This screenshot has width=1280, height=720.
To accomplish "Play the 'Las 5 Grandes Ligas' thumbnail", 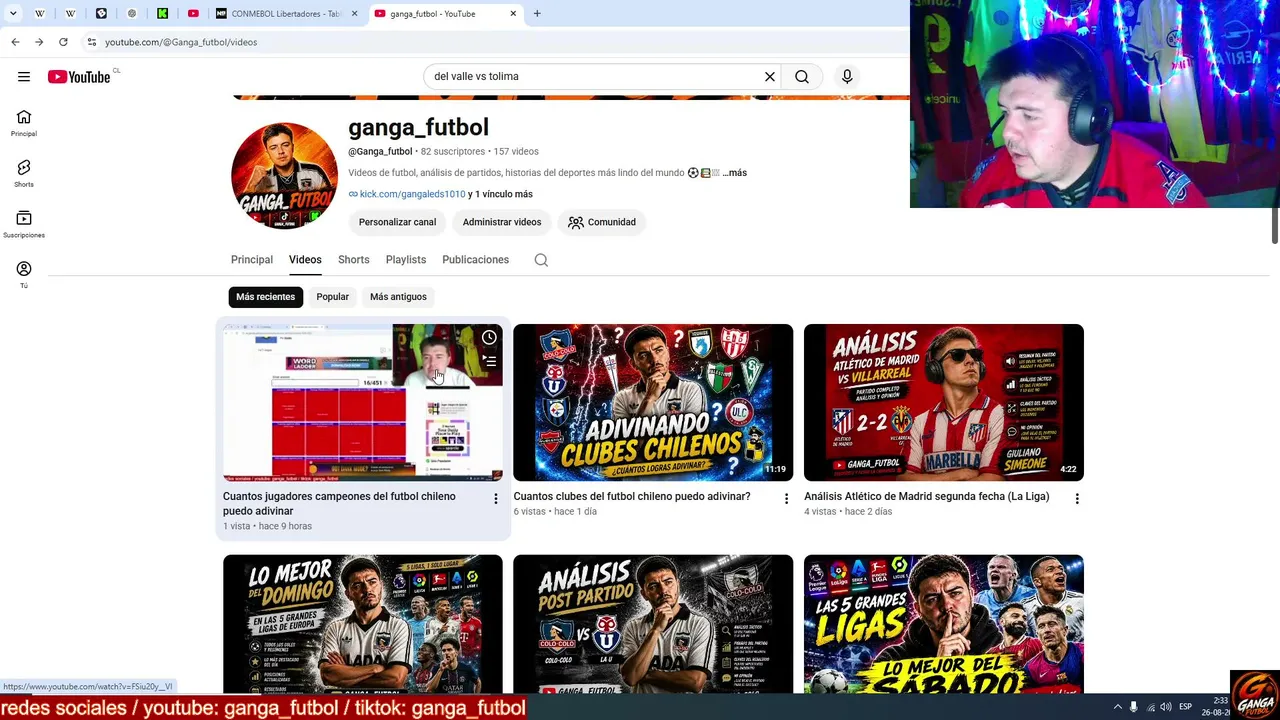I will 944,624.
